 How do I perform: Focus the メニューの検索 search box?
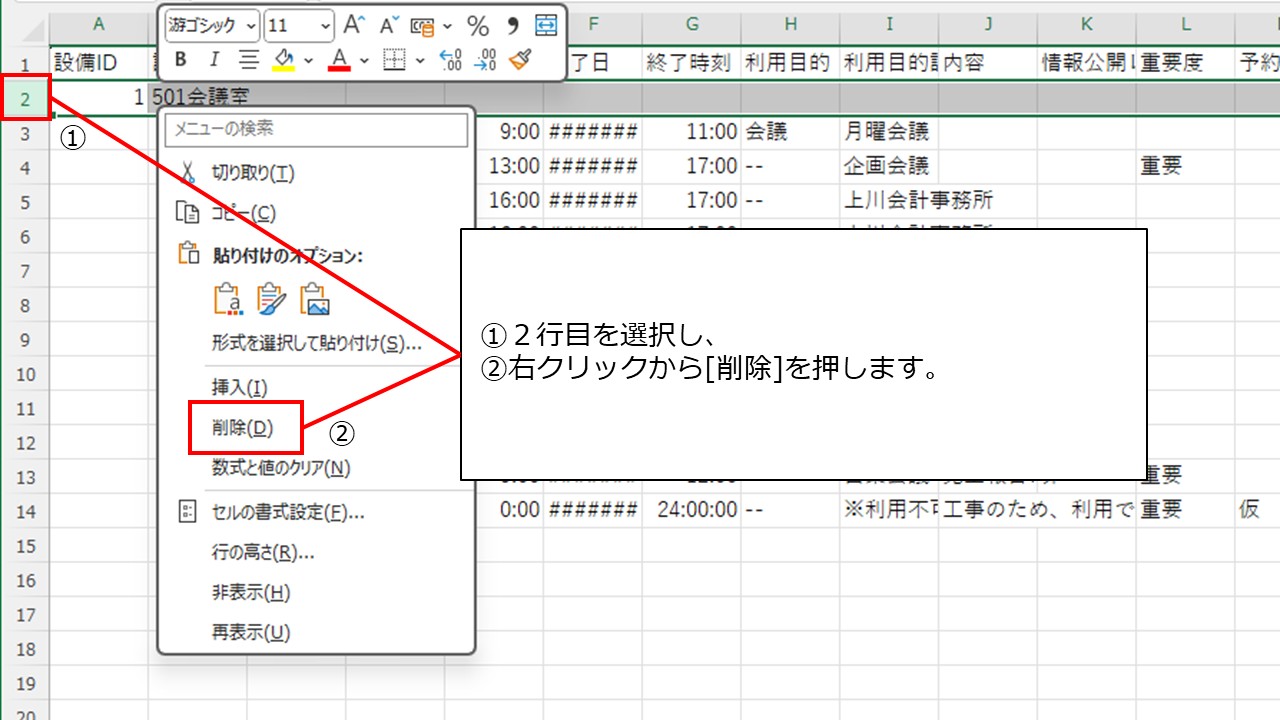click(x=316, y=129)
